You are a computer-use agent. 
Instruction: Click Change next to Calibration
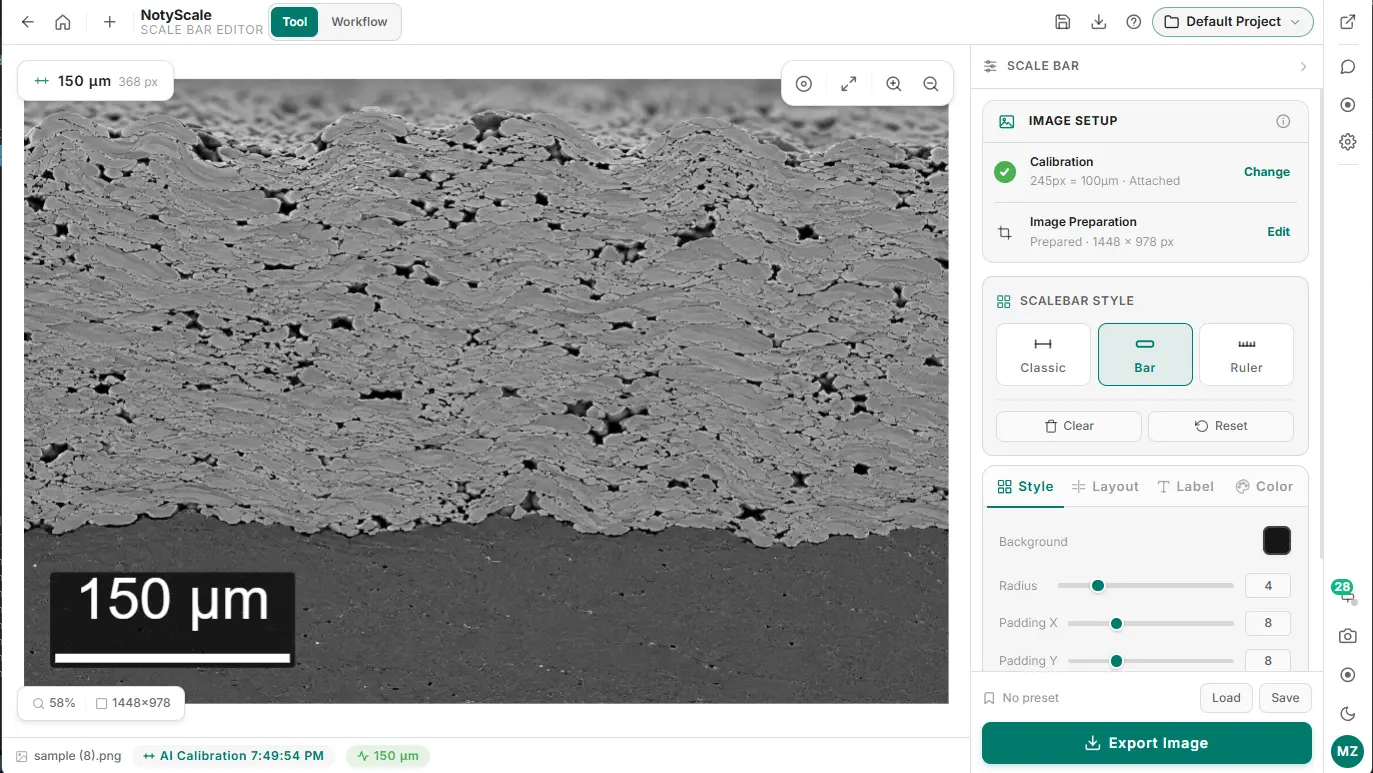(x=1267, y=172)
